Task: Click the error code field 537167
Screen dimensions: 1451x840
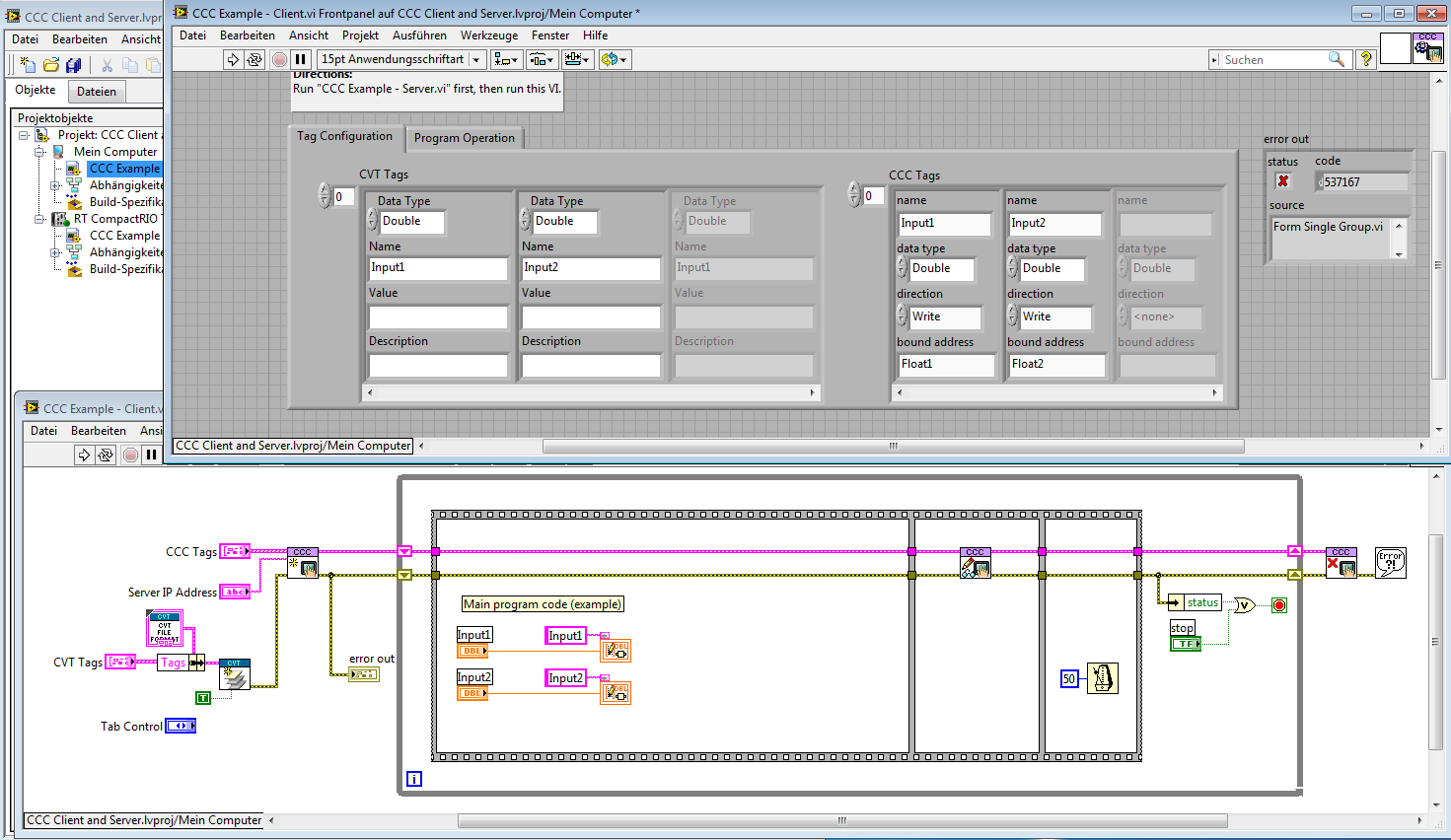Action: 1361,182
